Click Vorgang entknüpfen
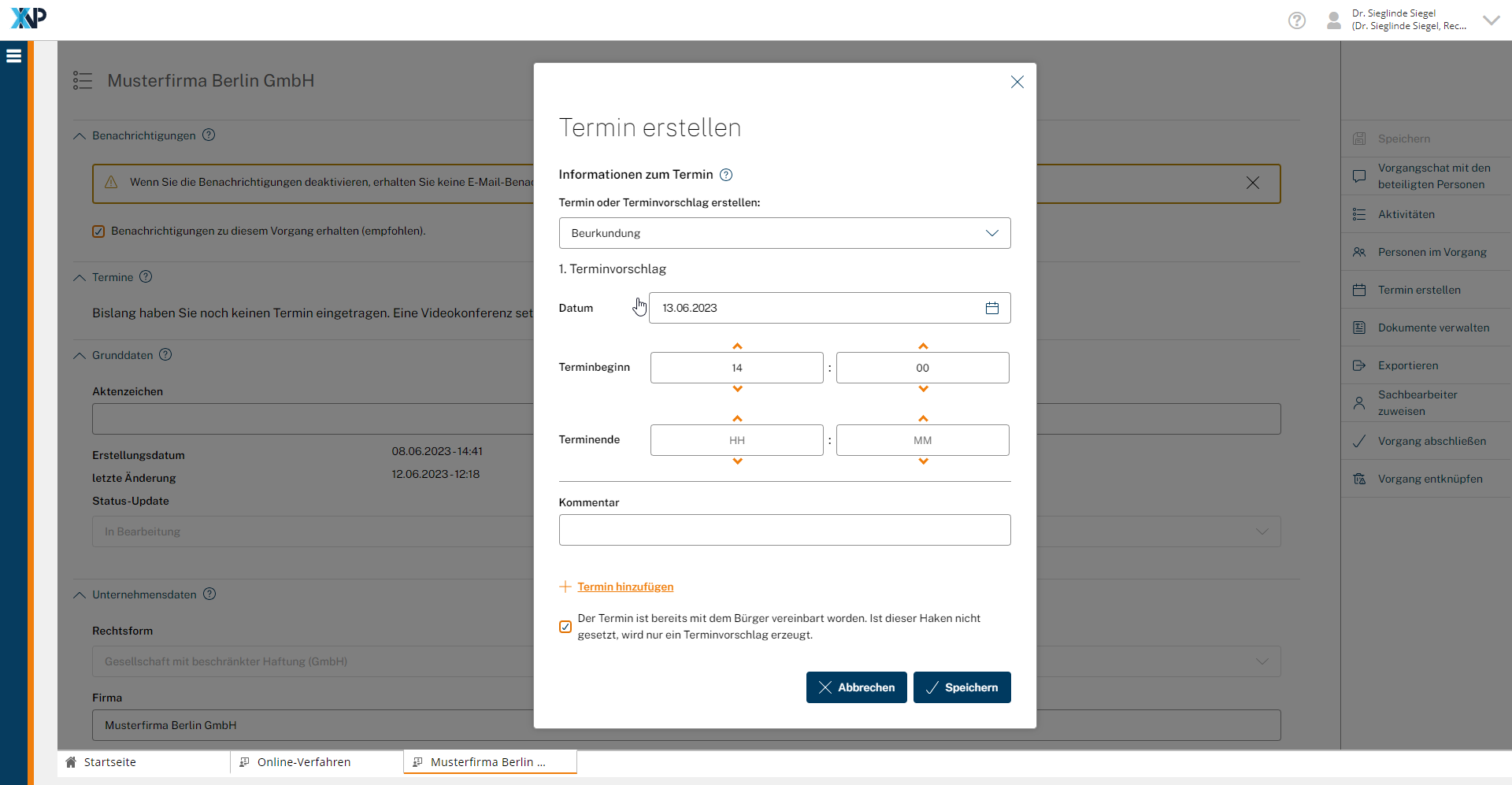Image resolution: width=1512 pixels, height=785 pixels. point(1426,479)
